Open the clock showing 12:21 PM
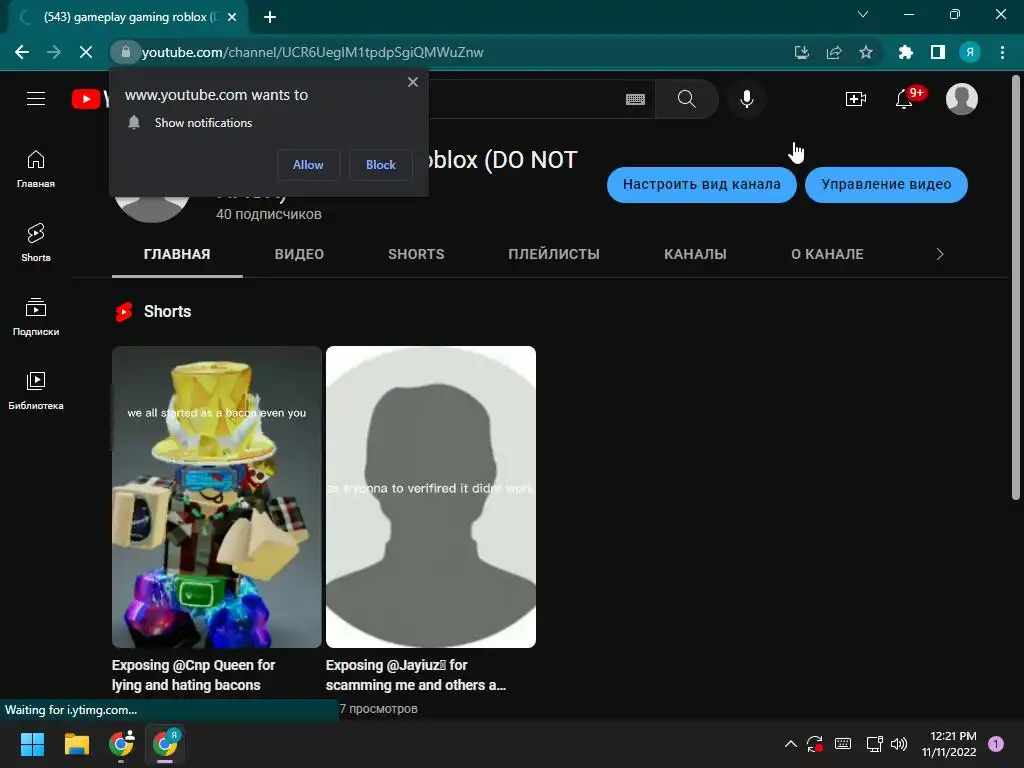 949,744
